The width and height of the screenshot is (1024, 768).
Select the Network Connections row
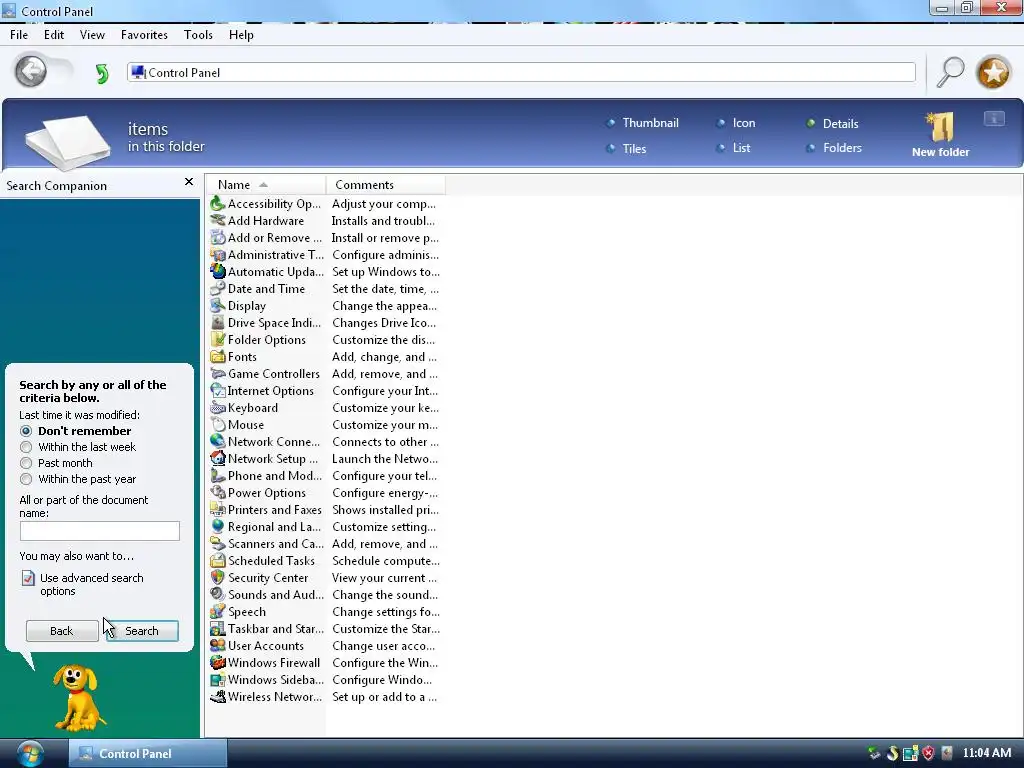pyautogui.click(x=325, y=441)
